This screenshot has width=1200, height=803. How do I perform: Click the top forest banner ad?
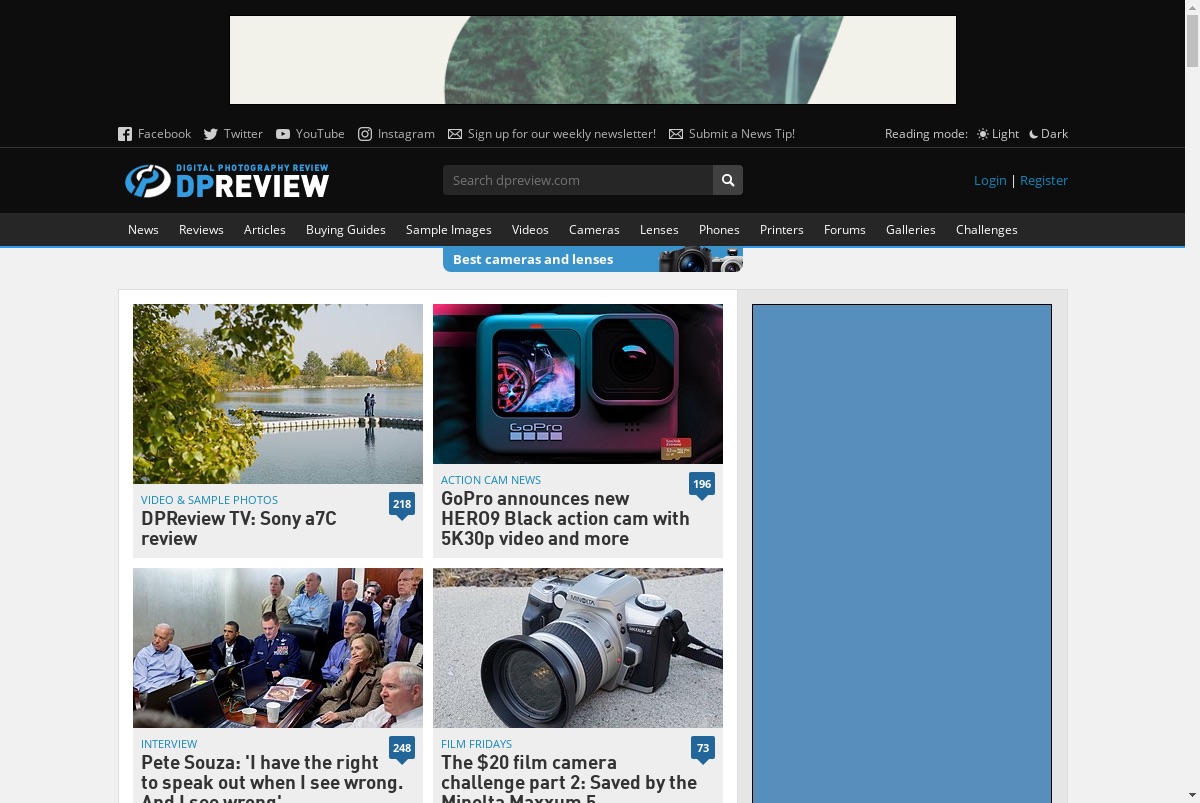593,60
